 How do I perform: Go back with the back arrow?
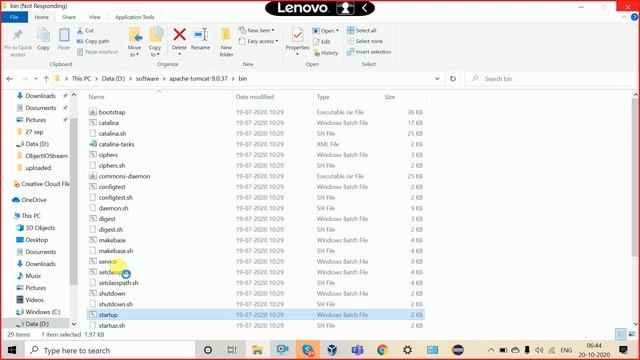point(10,79)
